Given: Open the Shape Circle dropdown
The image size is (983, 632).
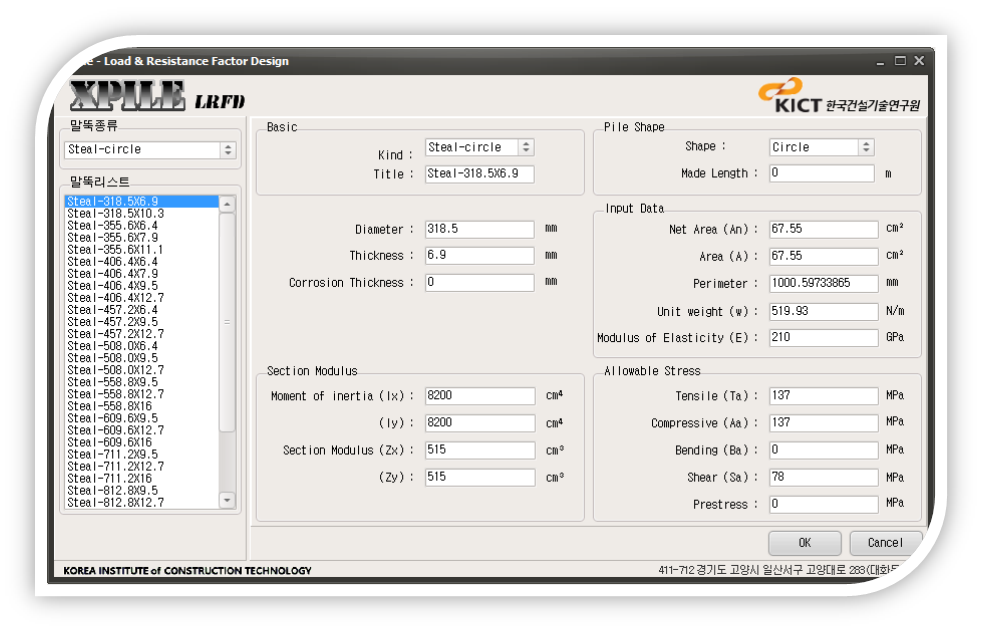Looking at the screenshot, I should coord(822,147).
